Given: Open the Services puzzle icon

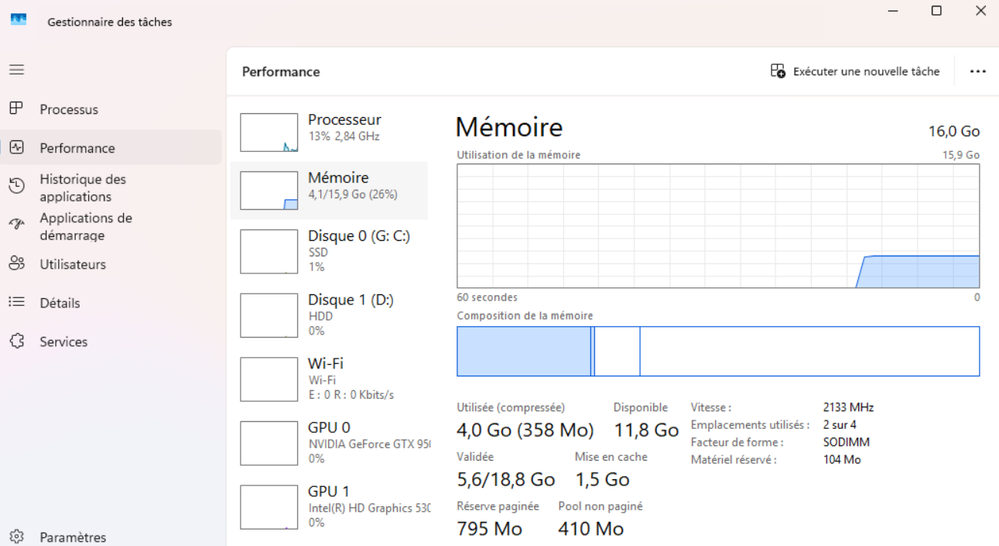Looking at the screenshot, I should pyautogui.click(x=17, y=342).
